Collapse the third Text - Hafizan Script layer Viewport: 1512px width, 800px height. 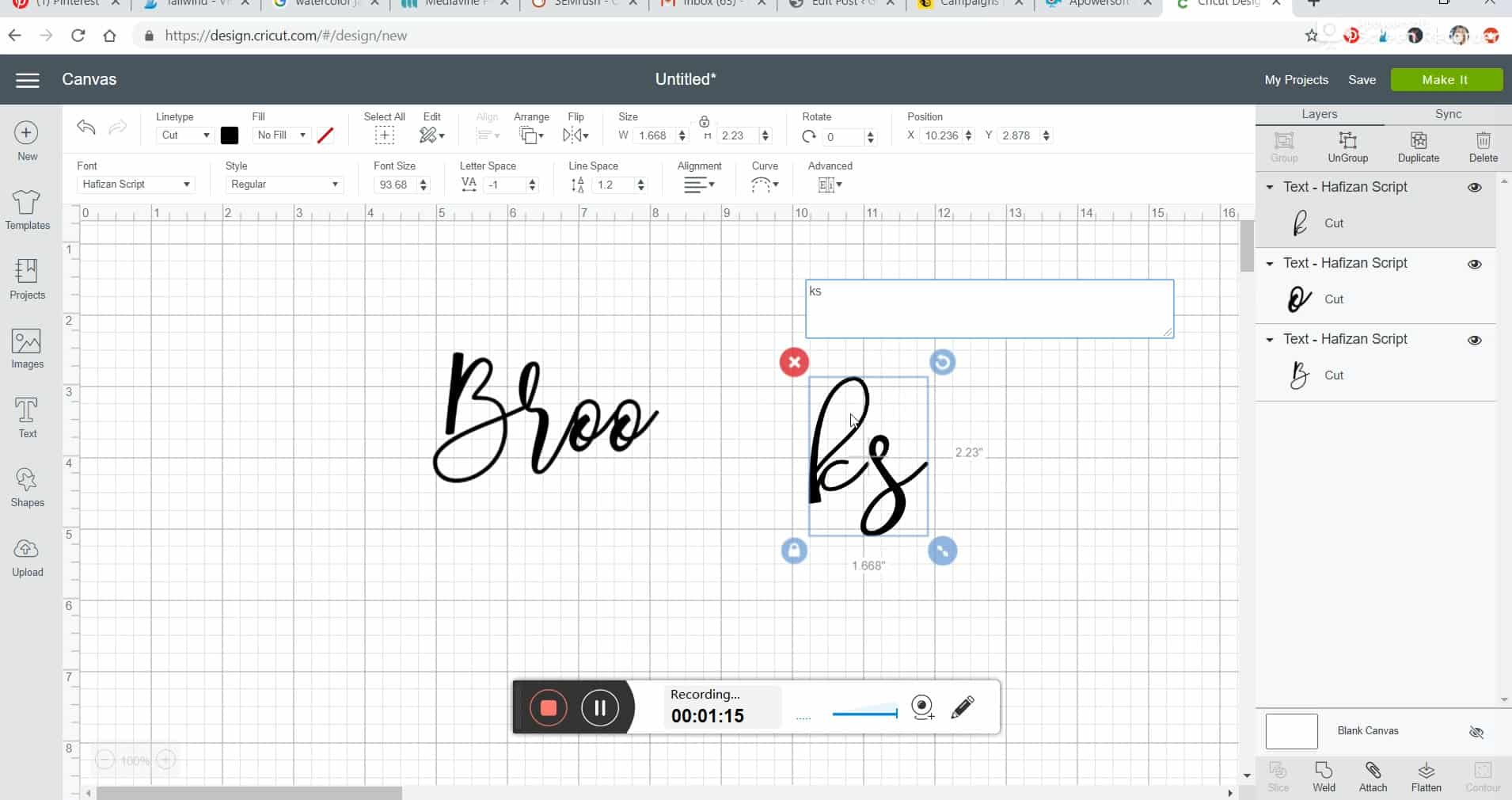(1270, 340)
